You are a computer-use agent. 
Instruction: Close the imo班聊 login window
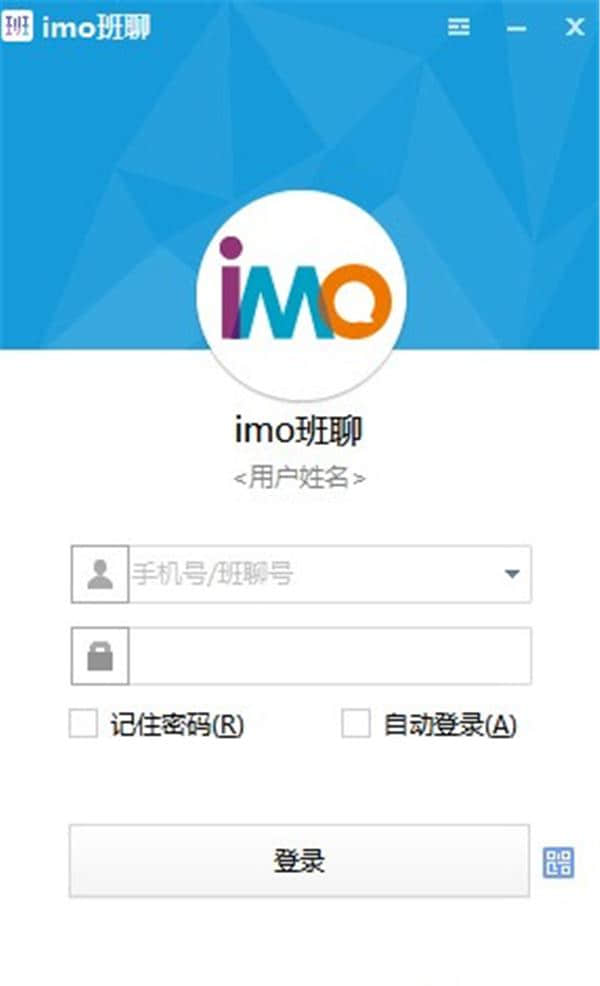pyautogui.click(x=574, y=27)
